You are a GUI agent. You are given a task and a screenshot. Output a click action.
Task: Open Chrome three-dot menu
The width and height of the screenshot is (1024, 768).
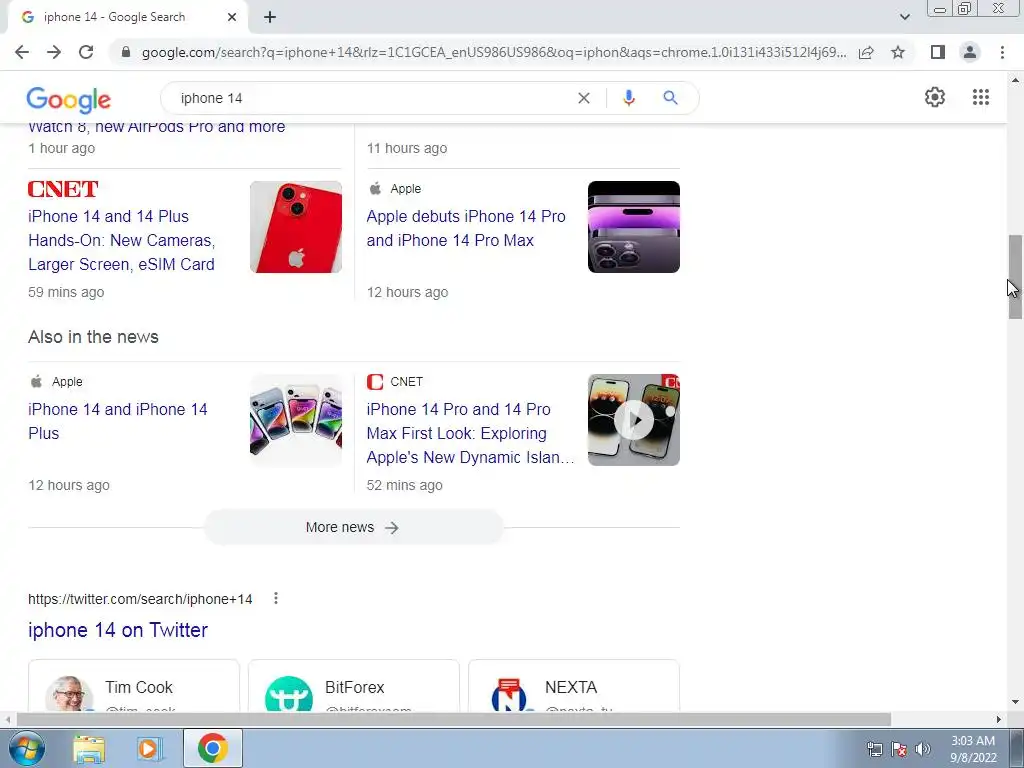pos(1002,52)
